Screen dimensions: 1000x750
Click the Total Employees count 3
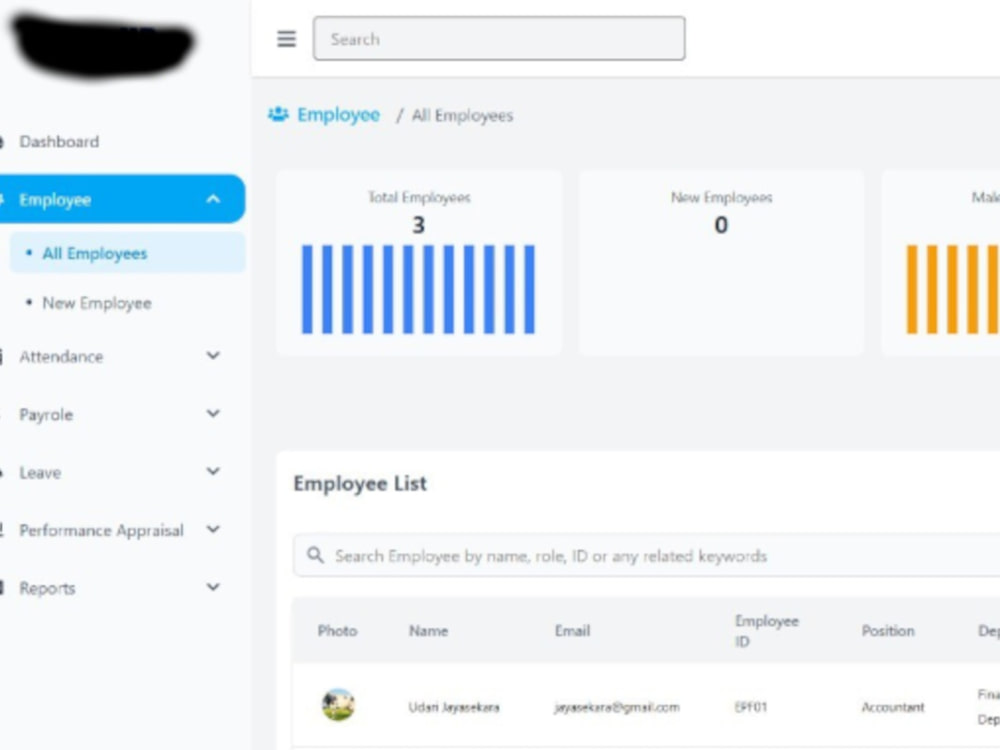coord(418,224)
